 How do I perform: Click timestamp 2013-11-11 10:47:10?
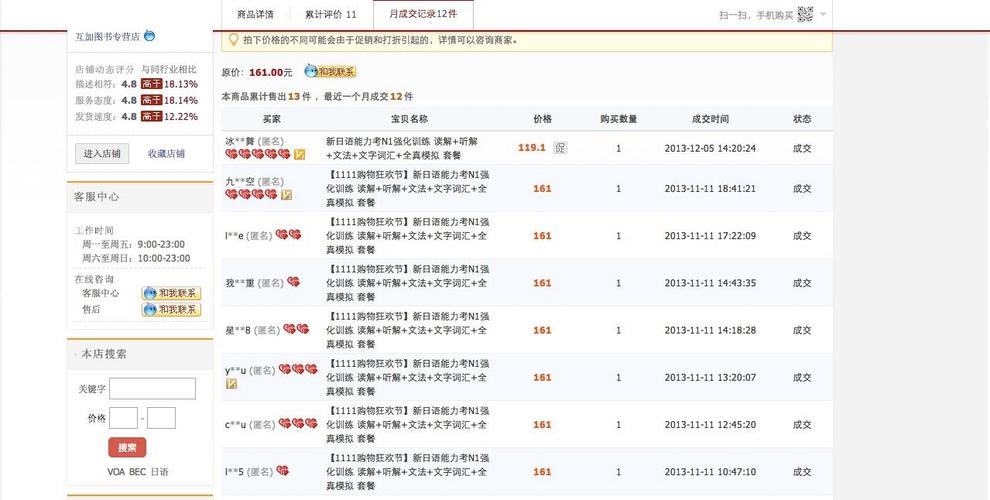[x=710, y=472]
